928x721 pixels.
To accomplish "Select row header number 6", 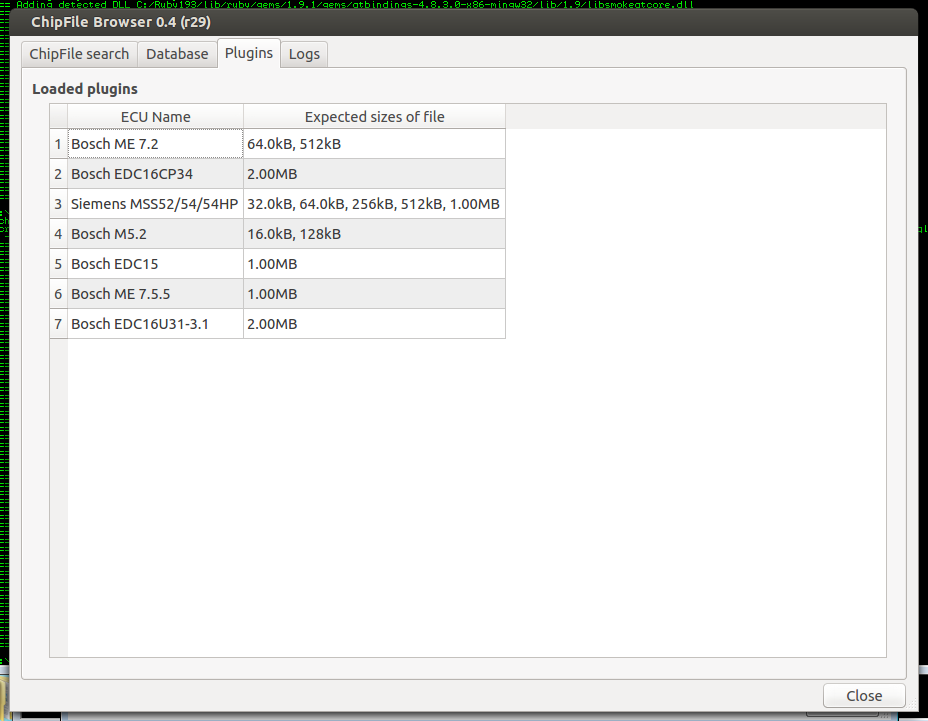I will coord(59,294).
